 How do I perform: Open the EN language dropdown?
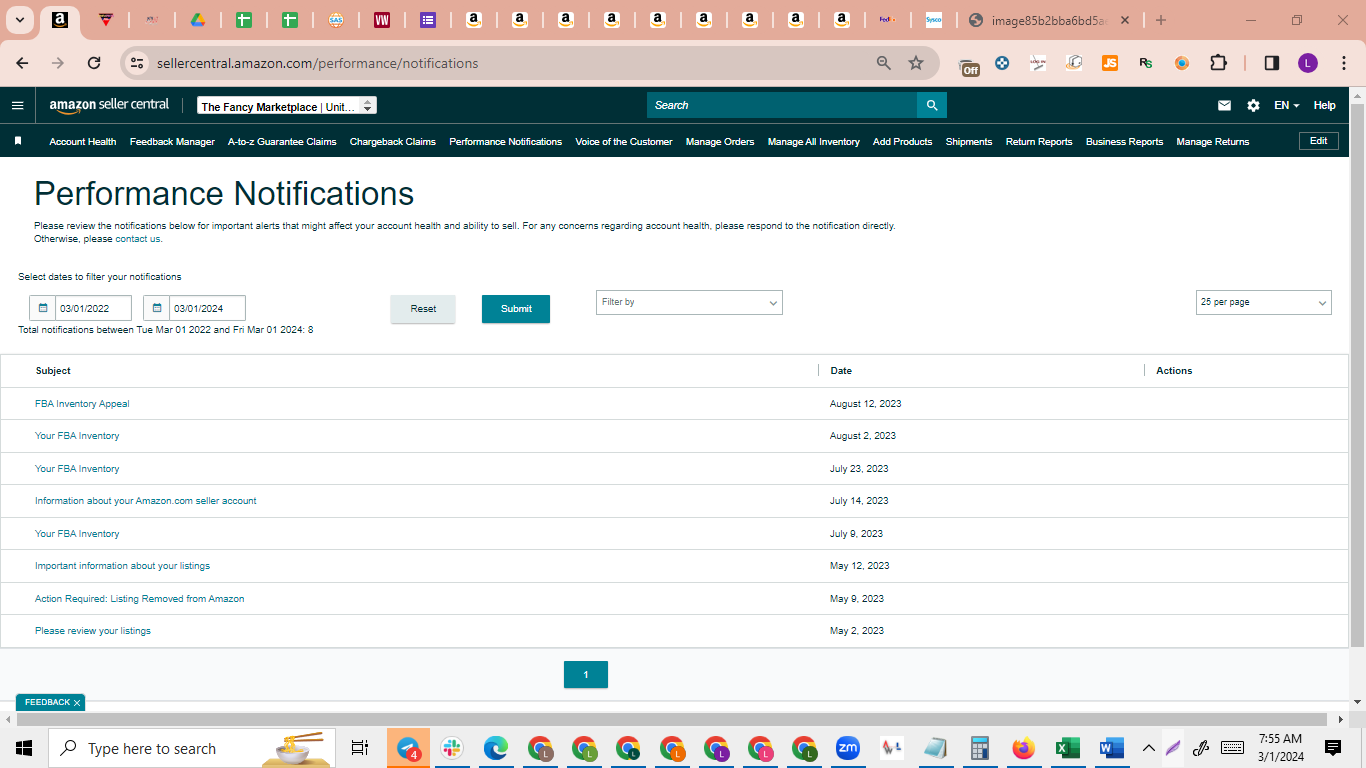(x=1286, y=105)
